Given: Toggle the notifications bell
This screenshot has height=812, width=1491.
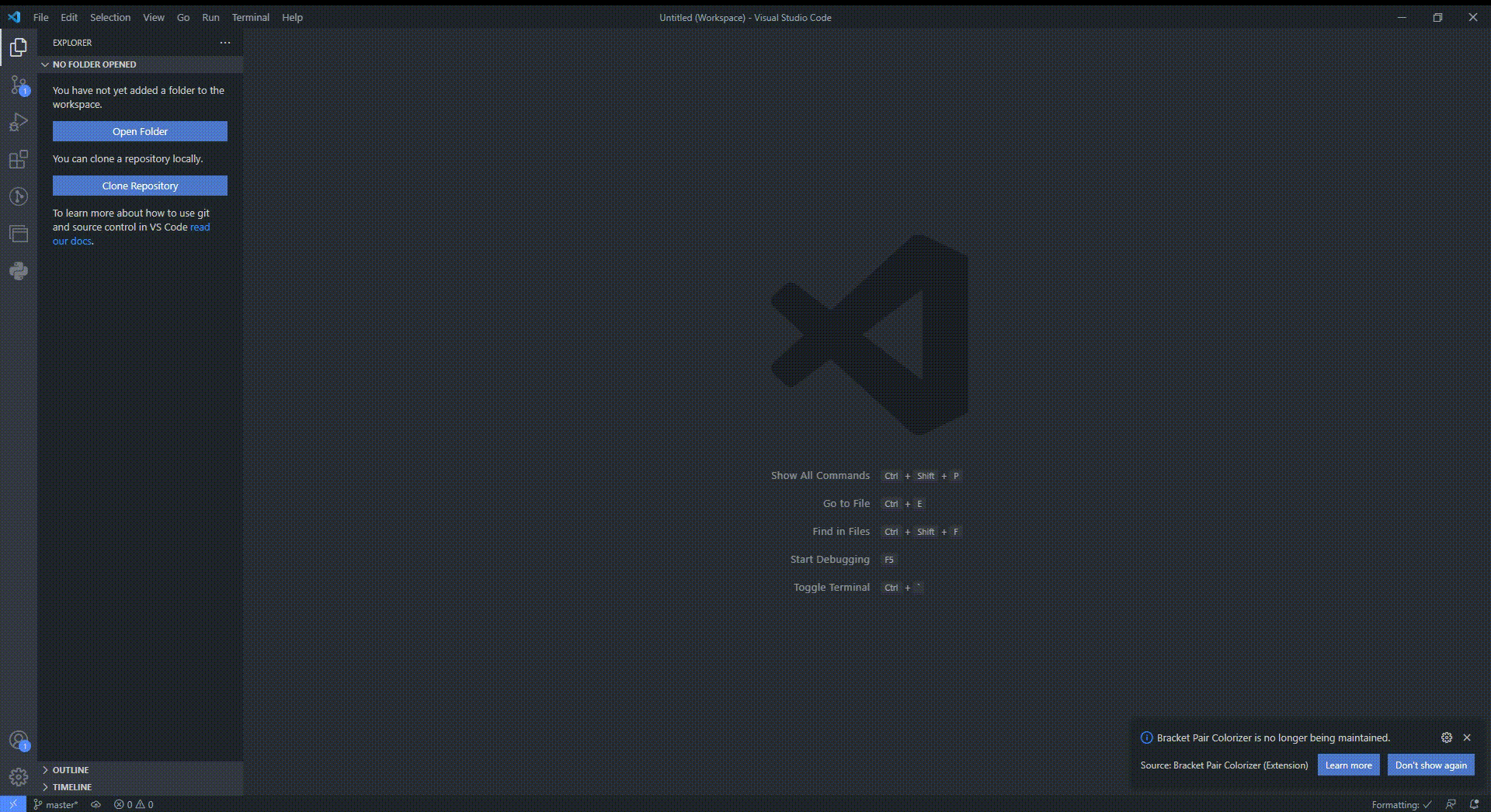Looking at the screenshot, I should [x=1474, y=804].
